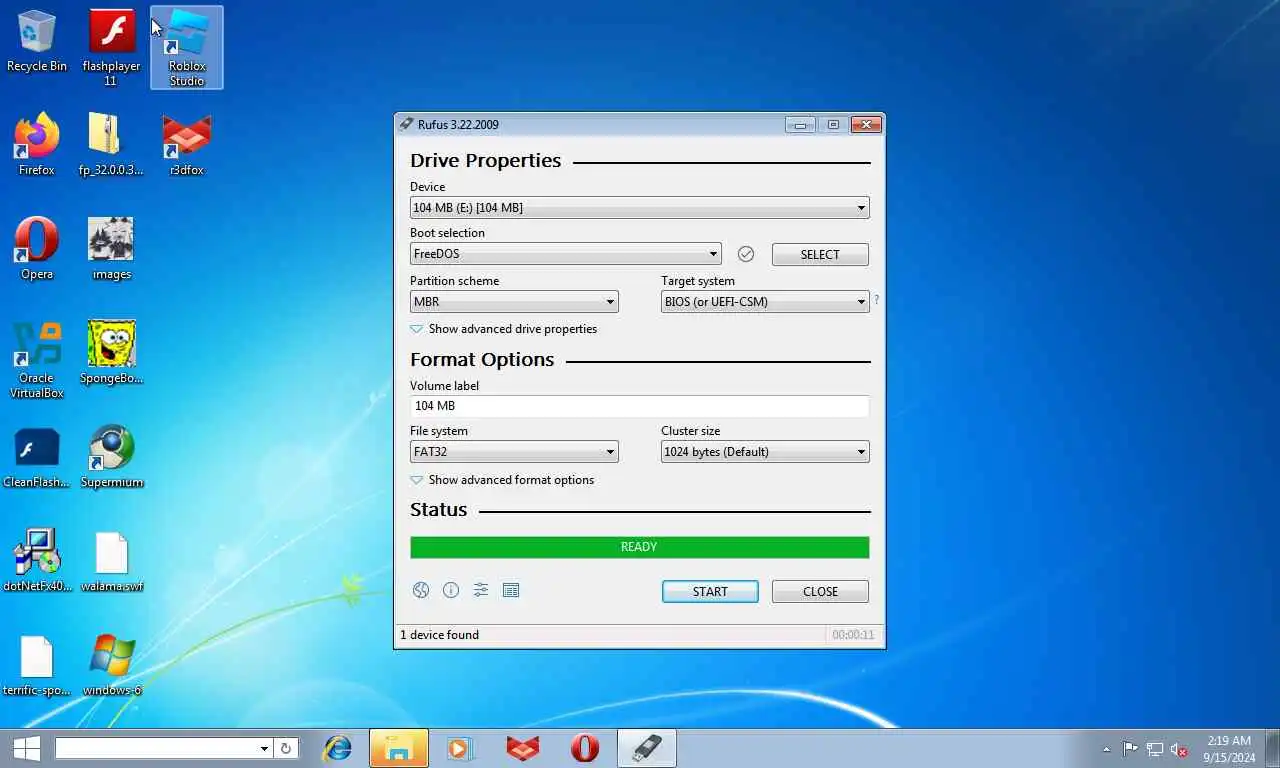Select the images desktop icon
Viewport: 1280px width, 768px height.
111,249
